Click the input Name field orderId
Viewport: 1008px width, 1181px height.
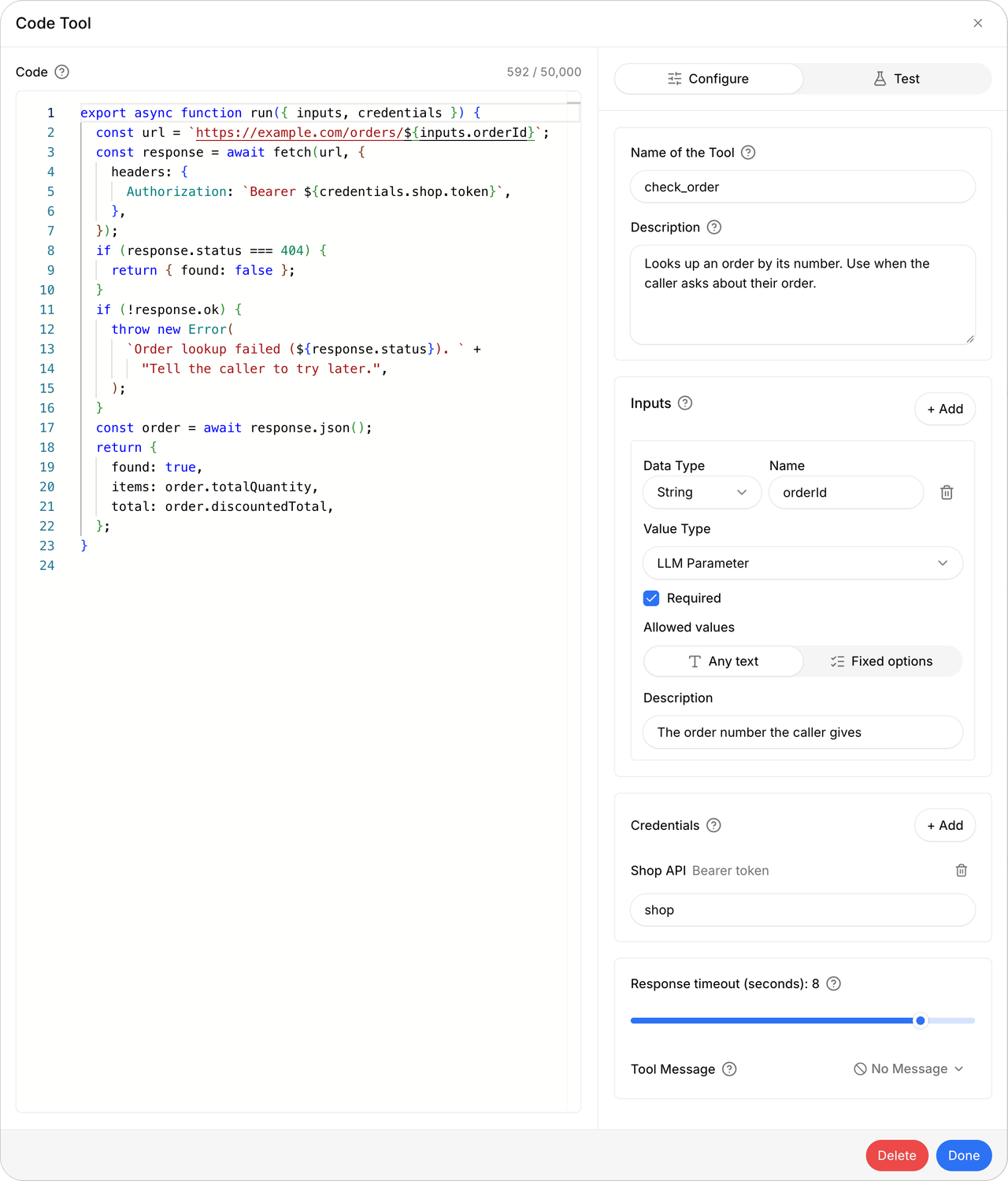point(847,492)
